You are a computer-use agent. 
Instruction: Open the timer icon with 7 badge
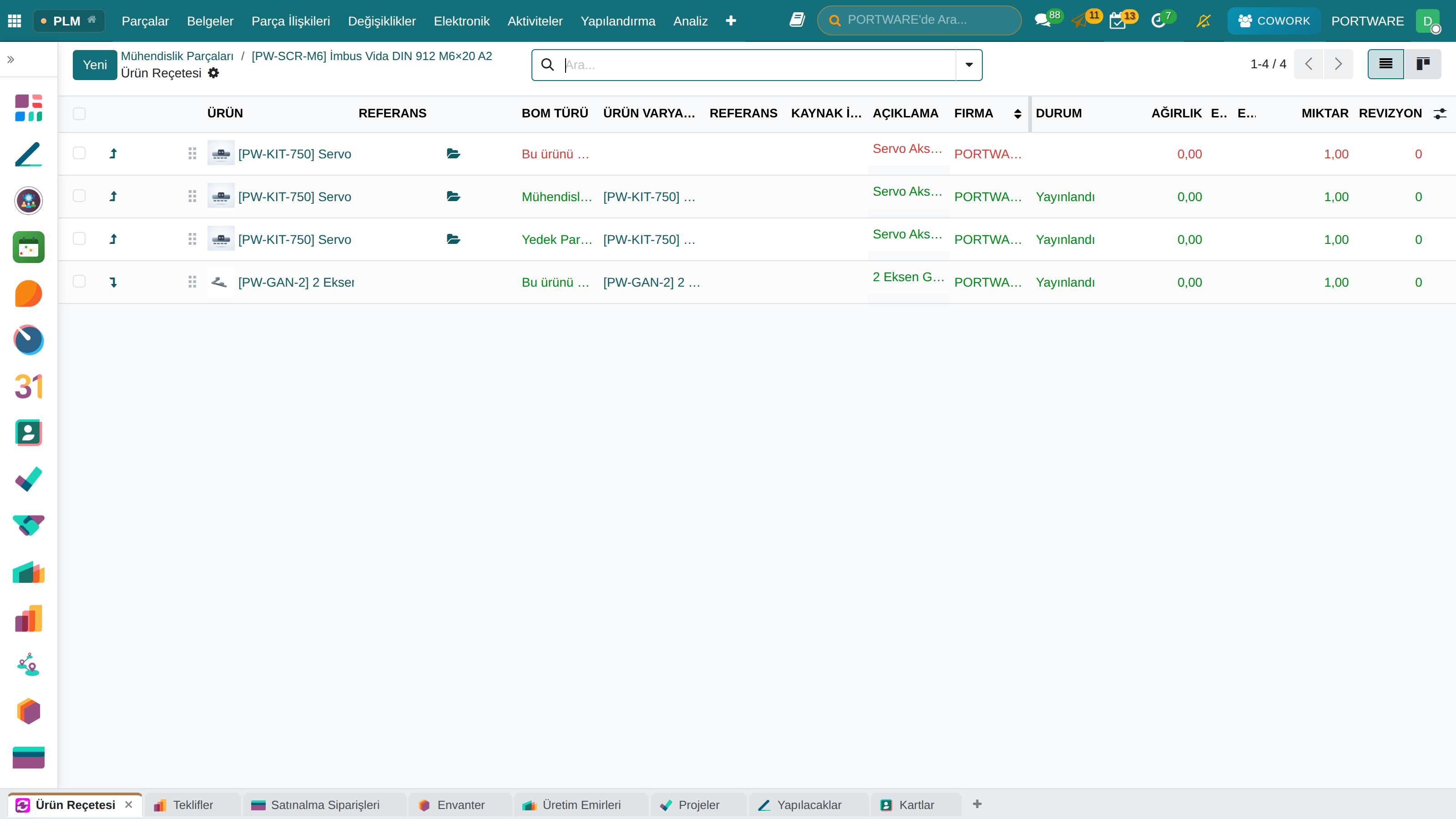1158,21
